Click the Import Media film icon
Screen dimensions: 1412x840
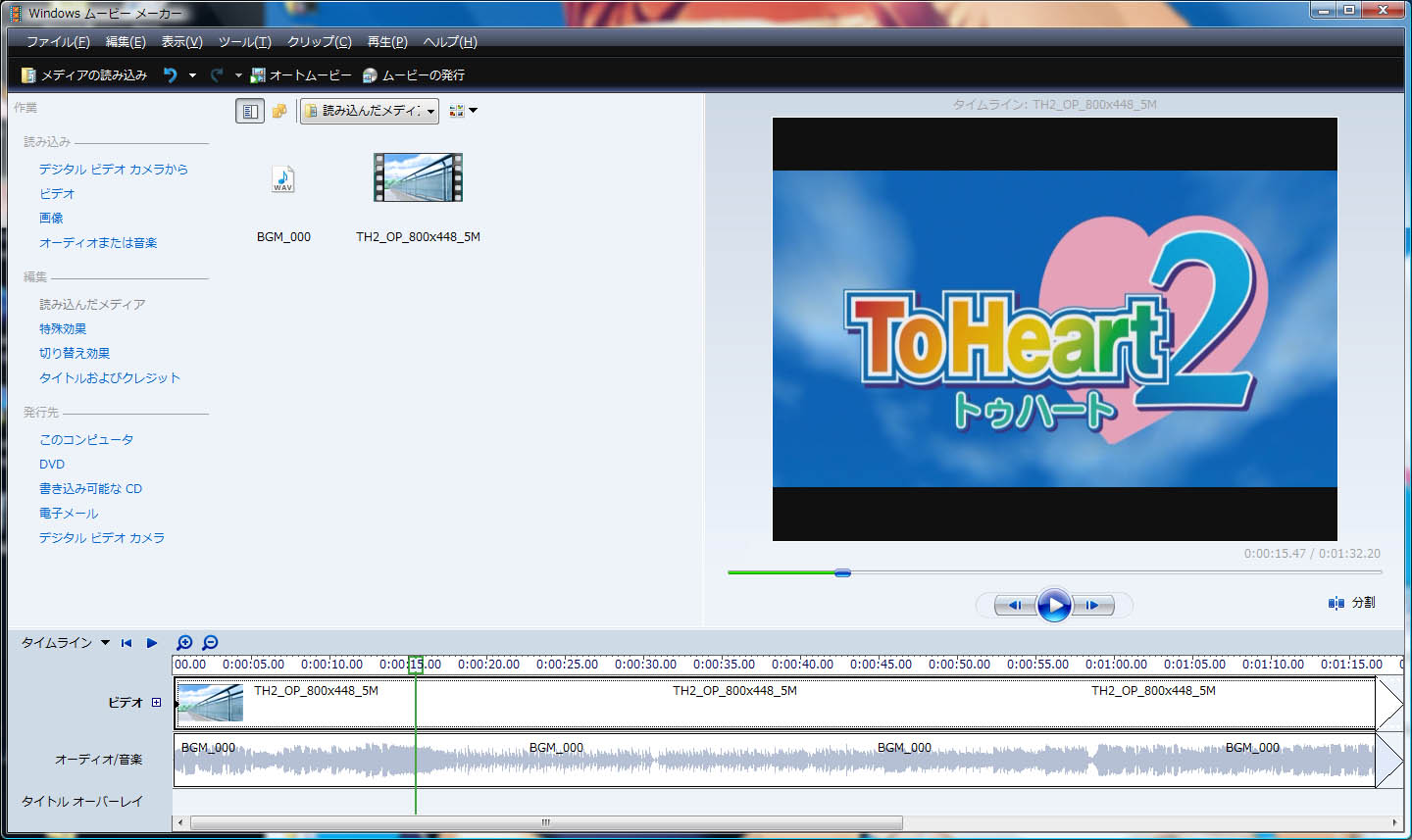coord(28,74)
